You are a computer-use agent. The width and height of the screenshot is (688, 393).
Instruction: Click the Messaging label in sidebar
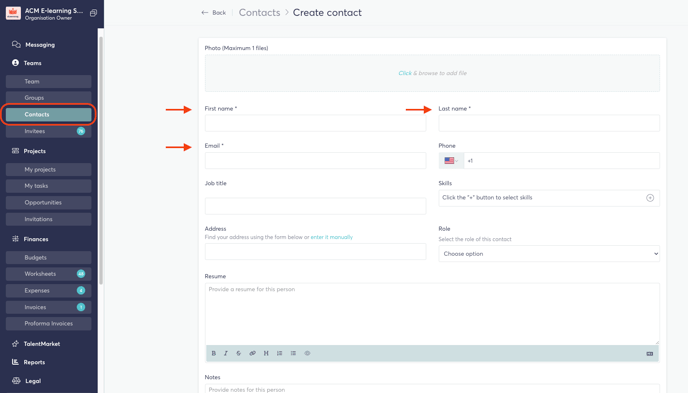click(40, 45)
